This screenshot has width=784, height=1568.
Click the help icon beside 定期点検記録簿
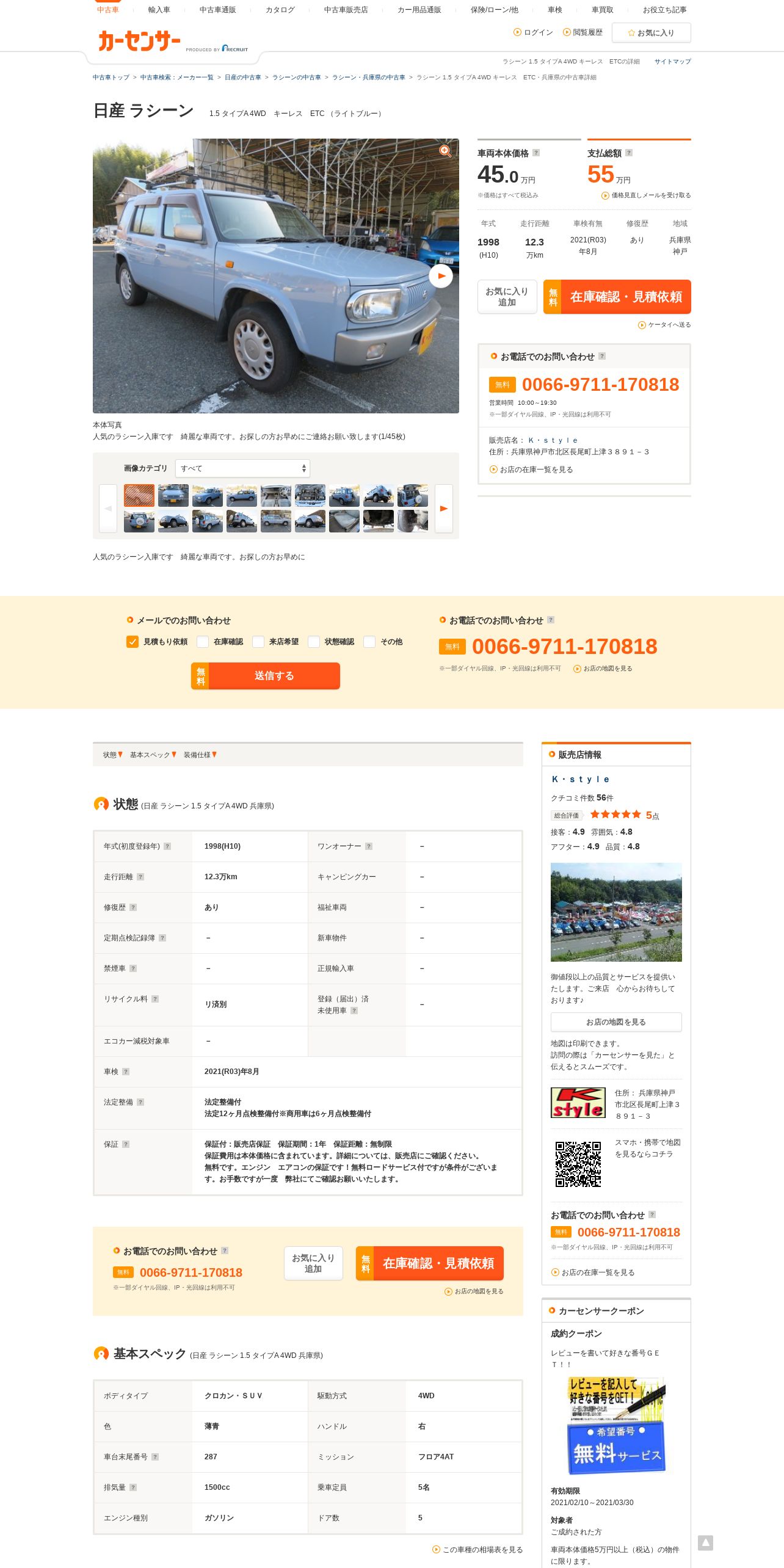(x=162, y=938)
